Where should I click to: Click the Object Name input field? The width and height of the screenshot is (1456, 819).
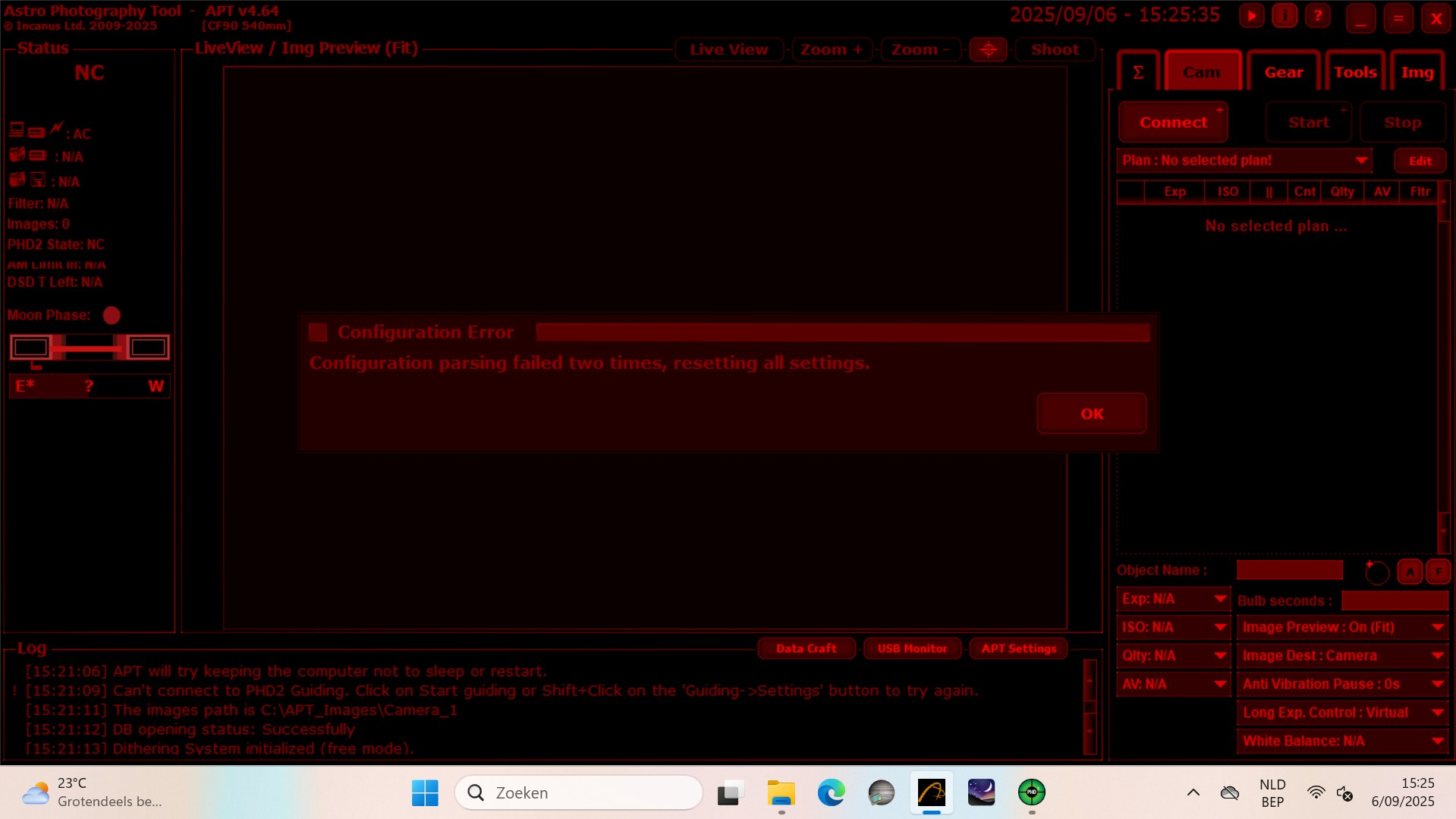tap(1290, 570)
